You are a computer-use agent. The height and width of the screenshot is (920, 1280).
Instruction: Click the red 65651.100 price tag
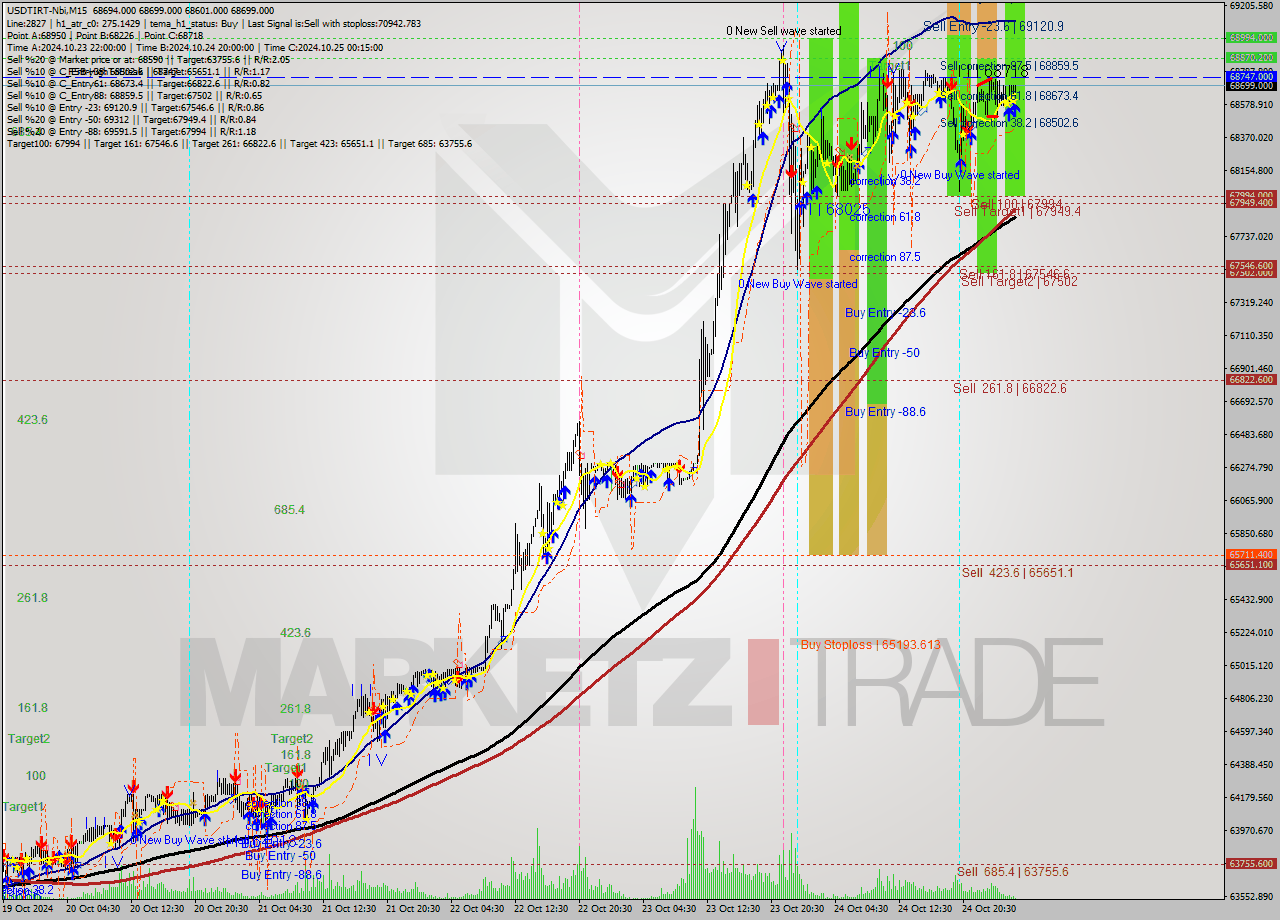click(x=1251, y=564)
